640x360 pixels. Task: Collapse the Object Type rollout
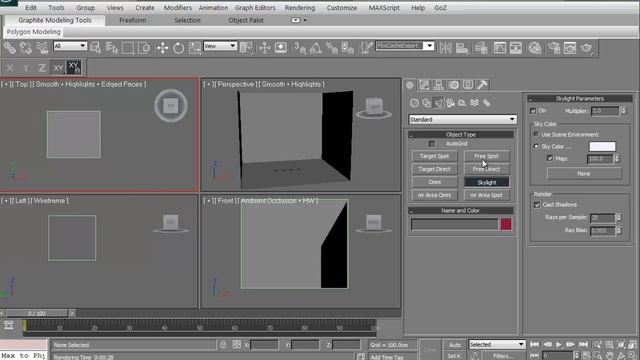[x=460, y=134]
